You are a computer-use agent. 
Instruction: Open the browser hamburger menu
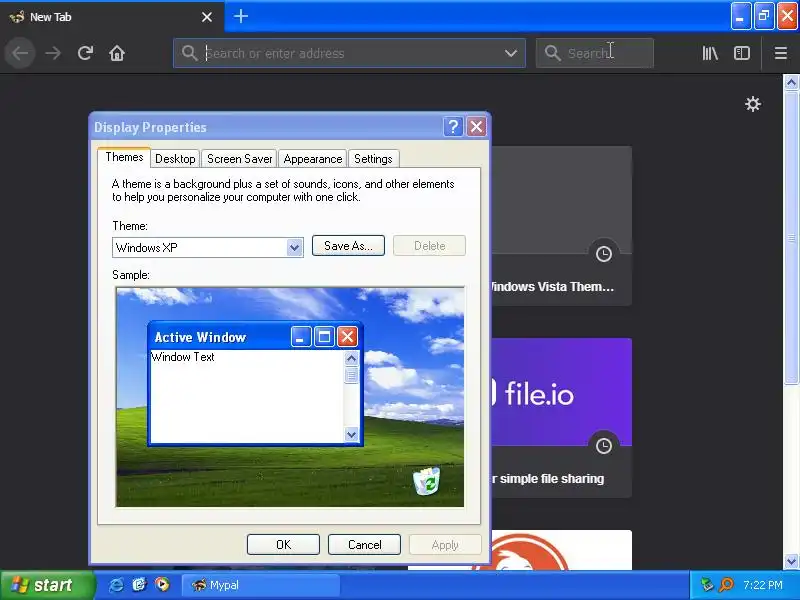pyautogui.click(x=781, y=53)
